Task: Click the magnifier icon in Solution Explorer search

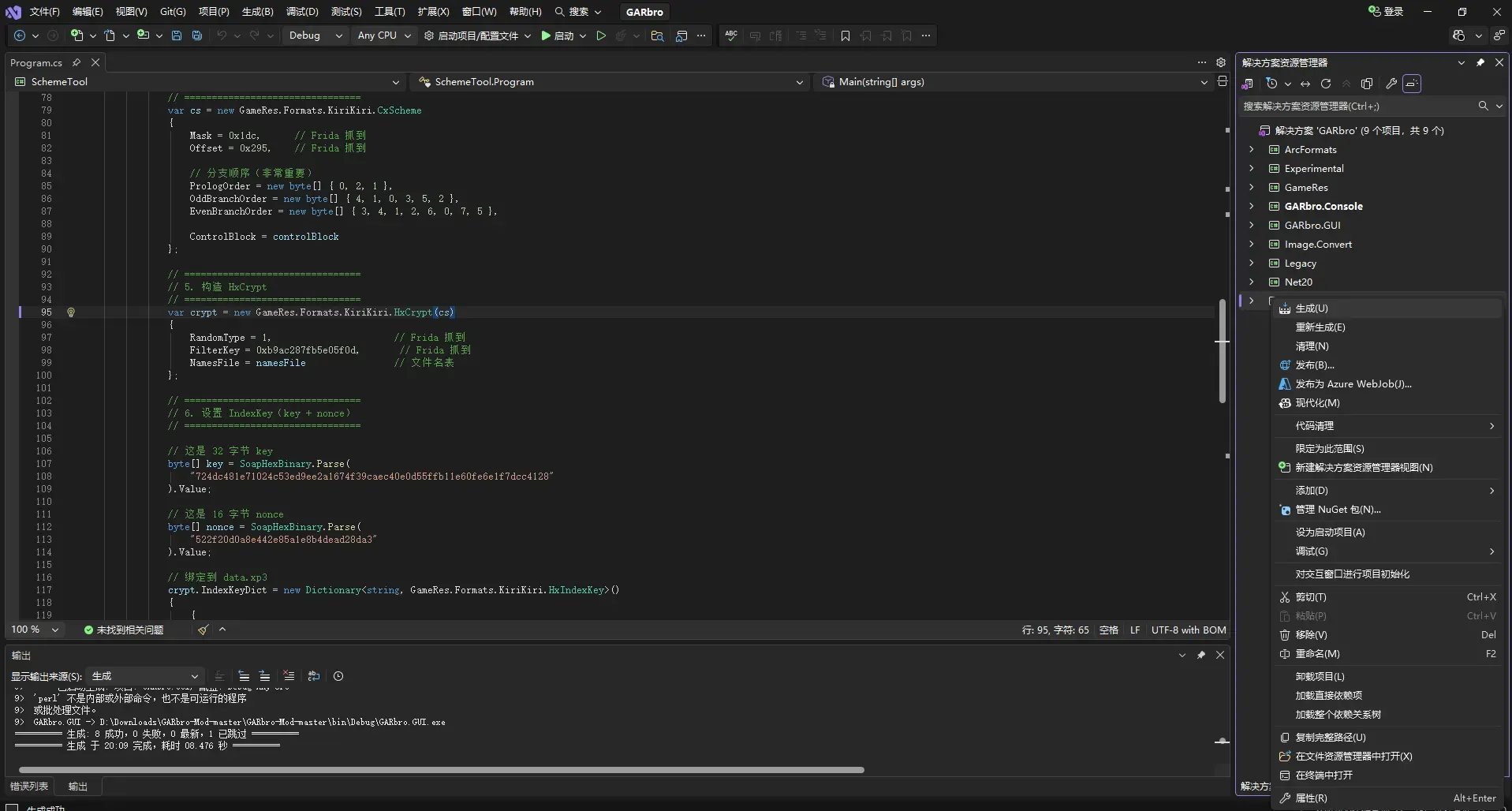Action: click(1483, 106)
